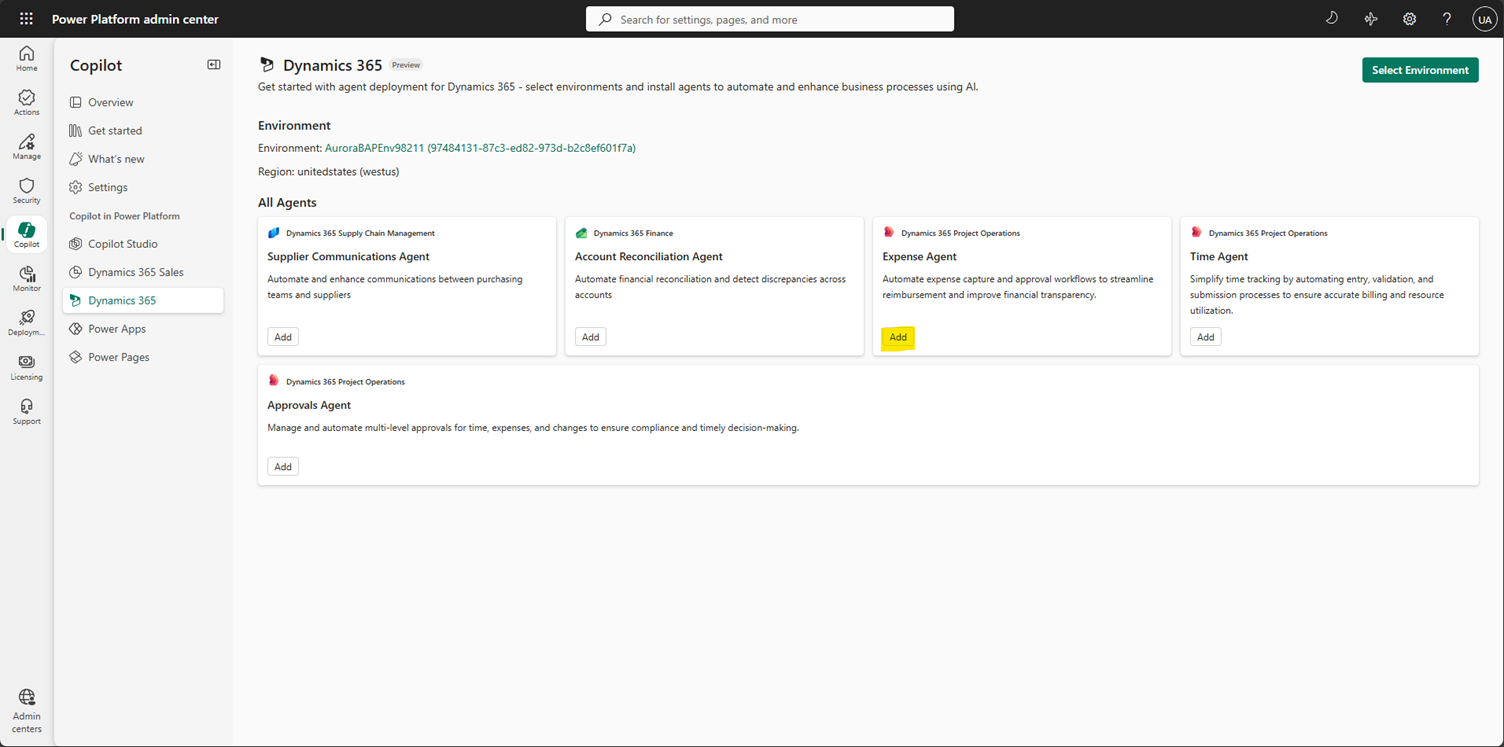This screenshot has height=747, width=1504.
Task: Open Home in the left sidebar
Action: coord(26,58)
